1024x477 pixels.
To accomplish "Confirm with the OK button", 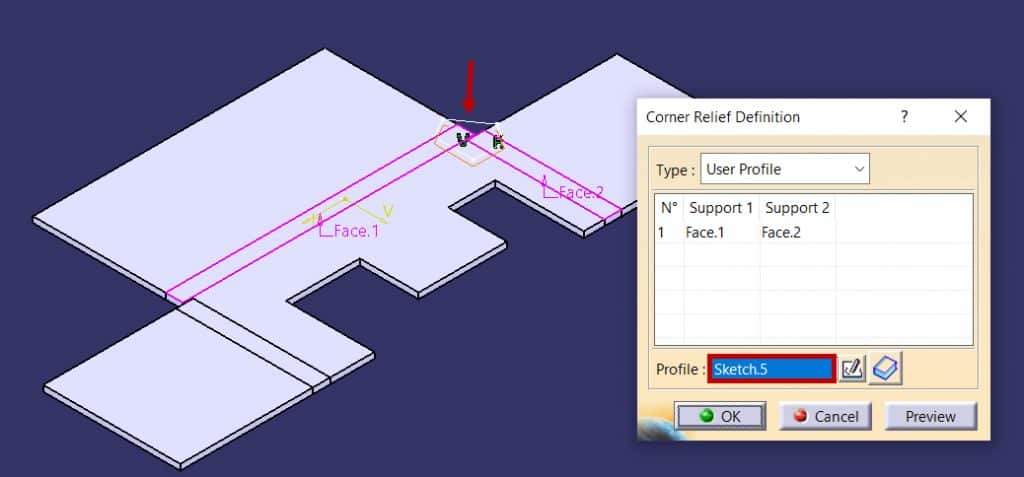I will tap(720, 416).
